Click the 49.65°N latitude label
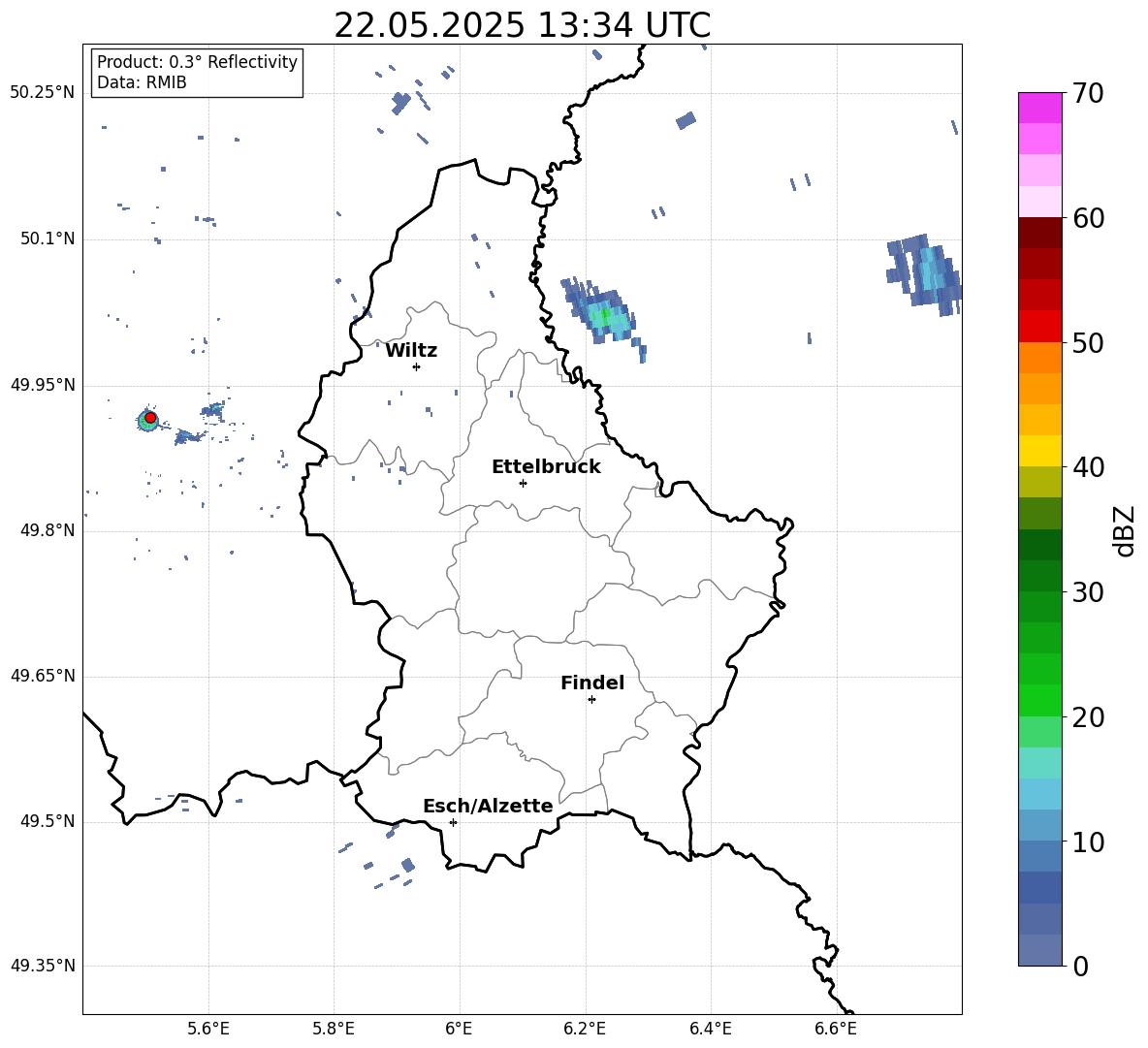This screenshot has width=1148, height=1048. coord(43,676)
